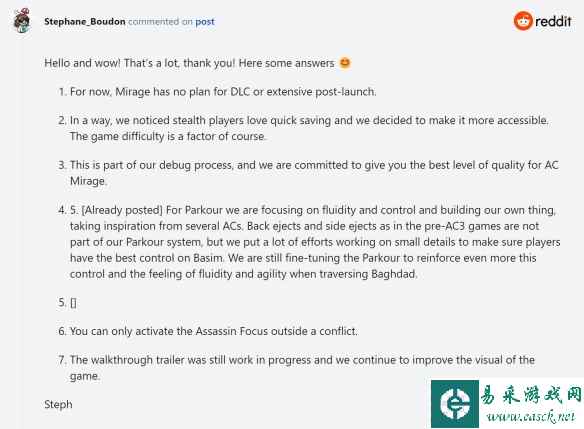Click the '[Already posted]' text
The height and width of the screenshot is (429, 584).
(122, 210)
